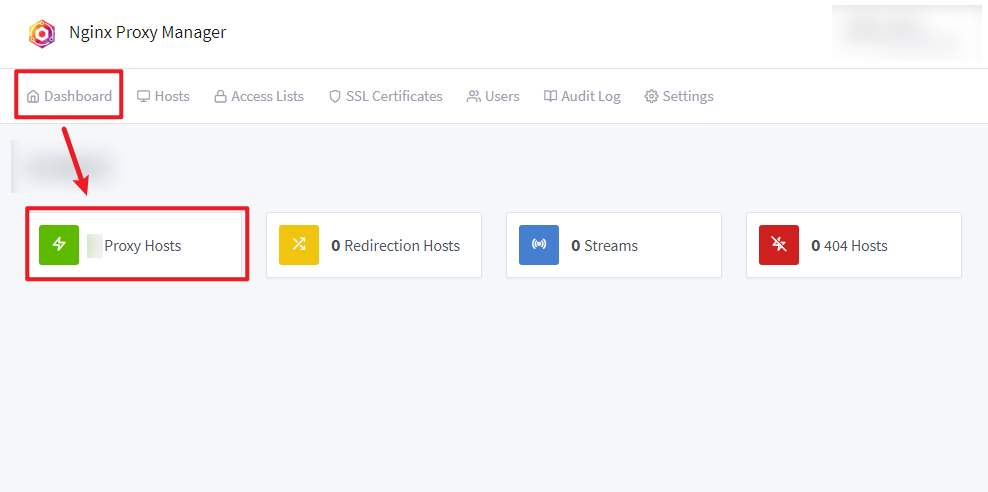Click the people icon beside Users
Screen dimensions: 988x492
[474, 97]
